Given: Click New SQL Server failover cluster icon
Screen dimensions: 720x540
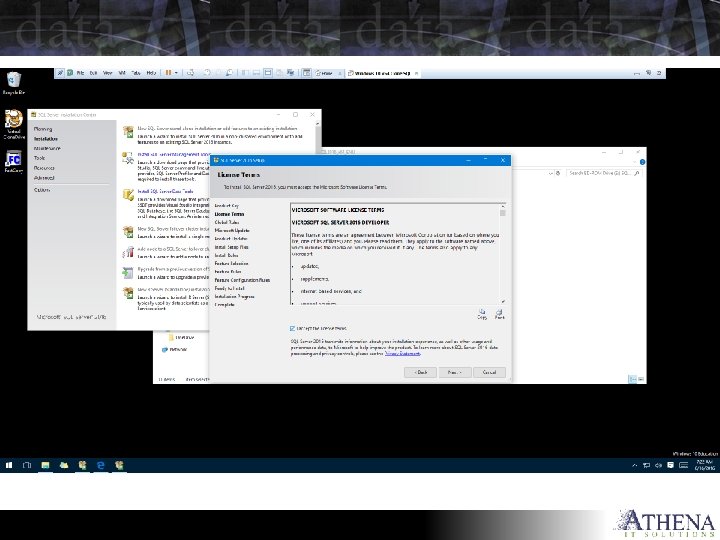Looking at the screenshot, I should point(128,231).
